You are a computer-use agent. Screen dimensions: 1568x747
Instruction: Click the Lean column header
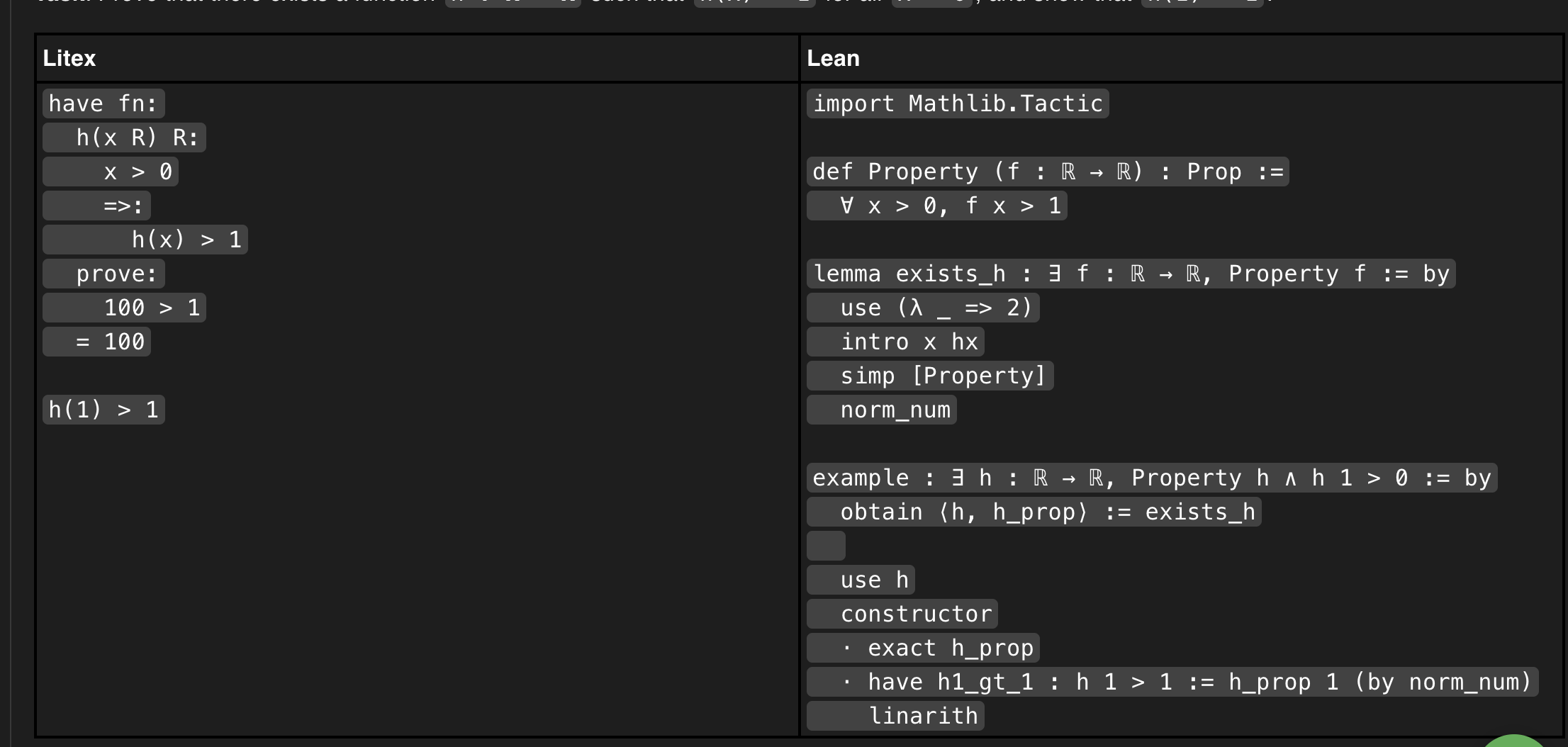(833, 58)
